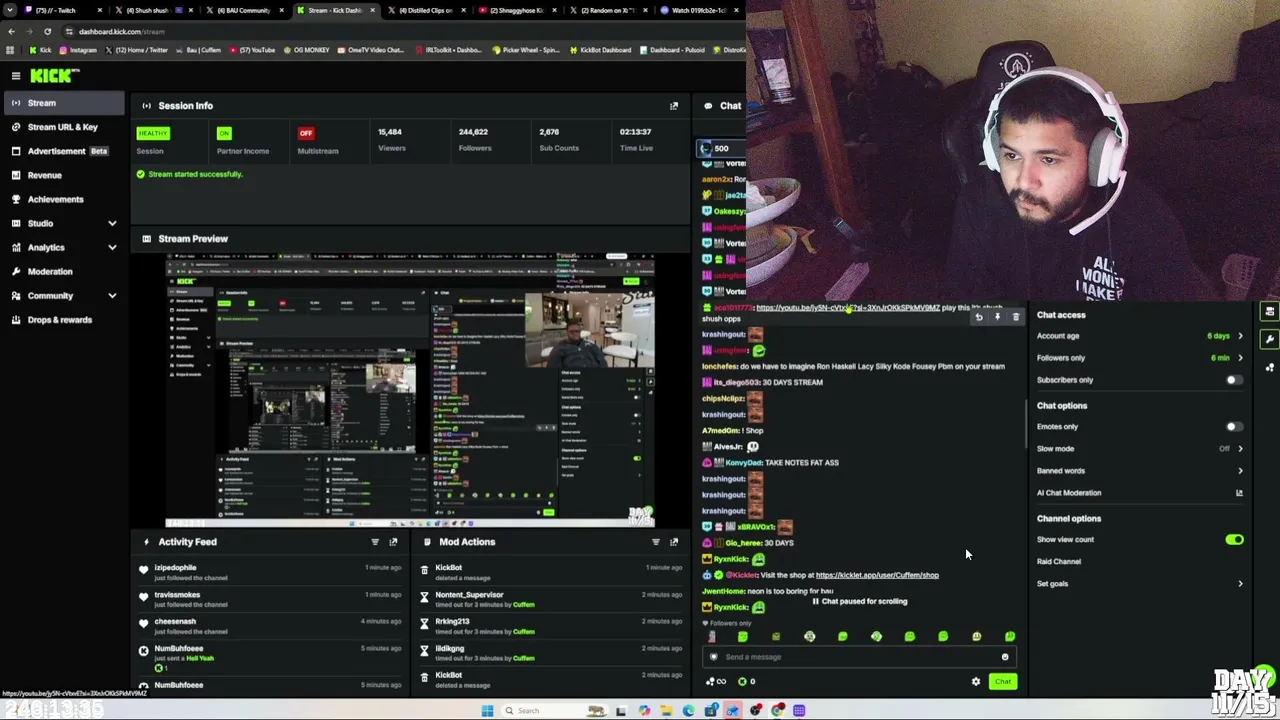This screenshot has width=1280, height=720.
Task: Open KickBot Dashboard bookmark
Action: pyautogui.click(x=601, y=50)
